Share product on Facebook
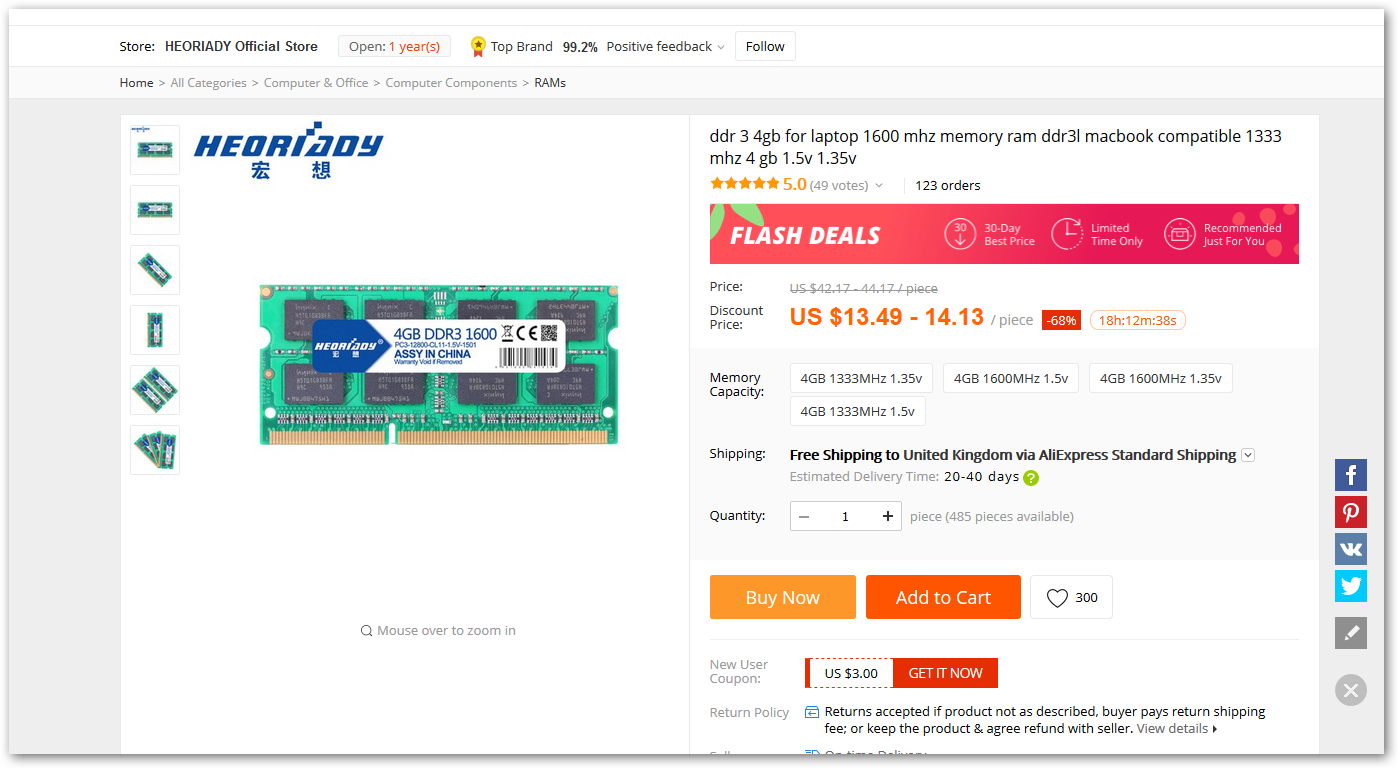Viewport: 1398px width, 768px height. point(1350,475)
